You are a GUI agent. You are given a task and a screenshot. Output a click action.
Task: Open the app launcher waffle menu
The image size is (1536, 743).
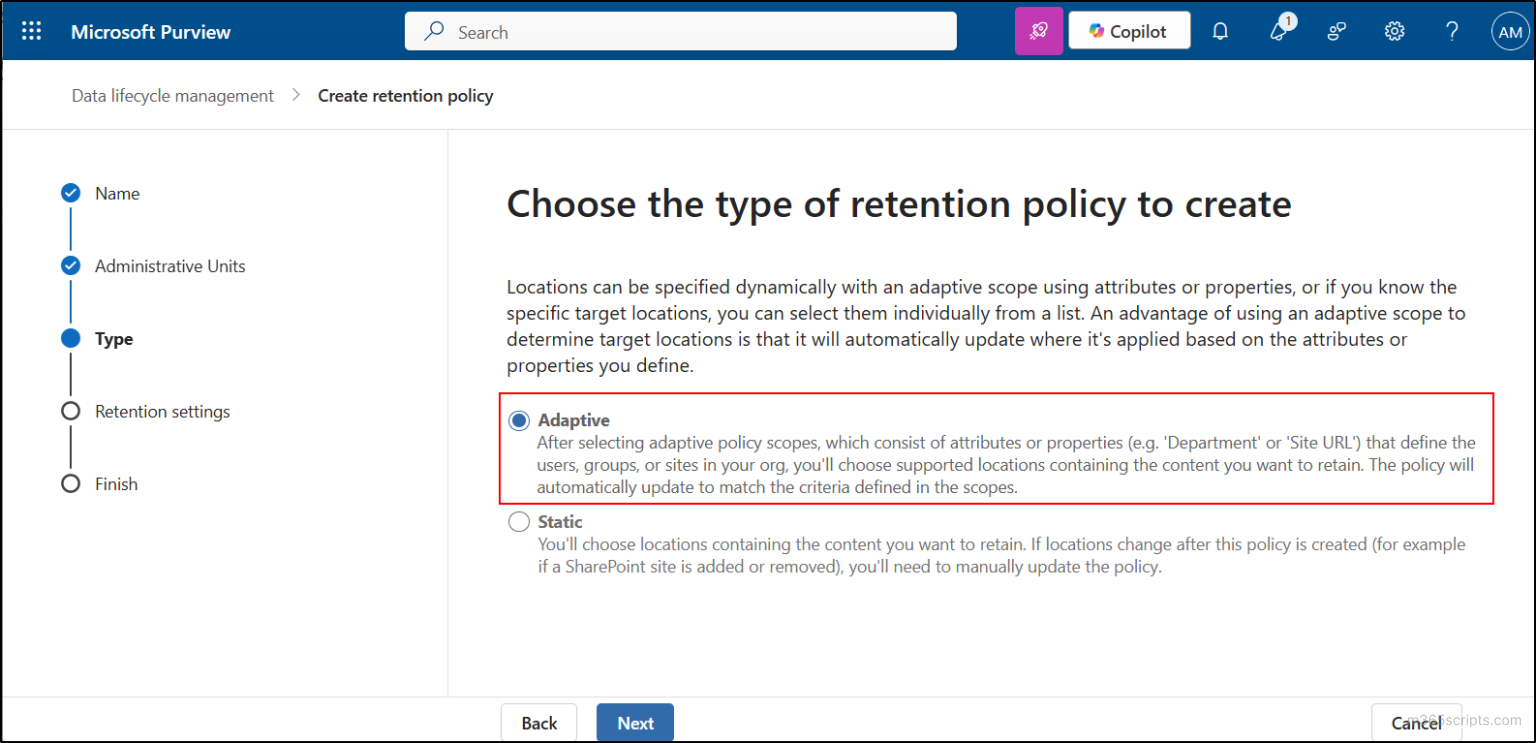pyautogui.click(x=32, y=32)
